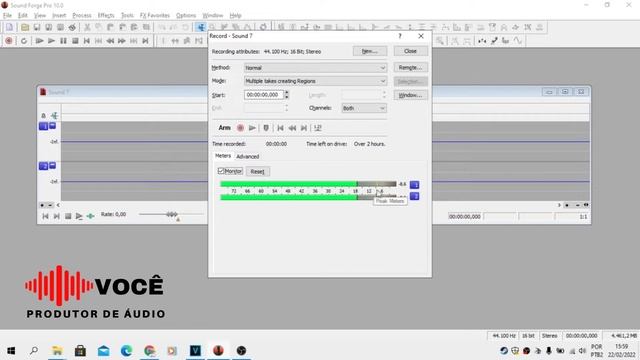
Task: Click the Play button in the main transport toolbar
Action: [51, 41]
